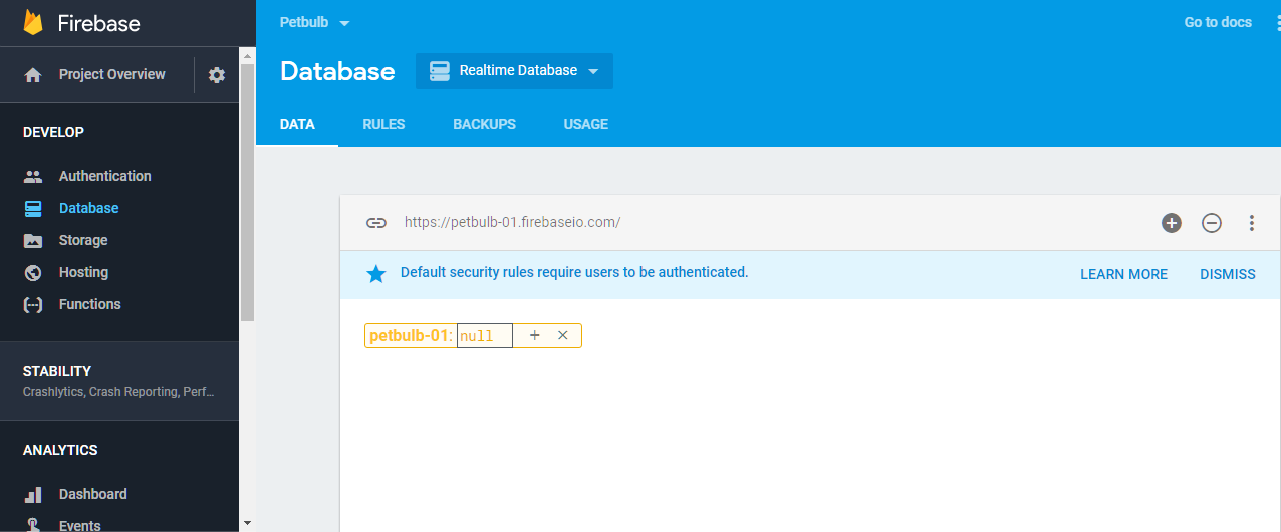This screenshot has width=1281, height=532.
Task: Click the Storage image icon
Action: click(x=33, y=241)
